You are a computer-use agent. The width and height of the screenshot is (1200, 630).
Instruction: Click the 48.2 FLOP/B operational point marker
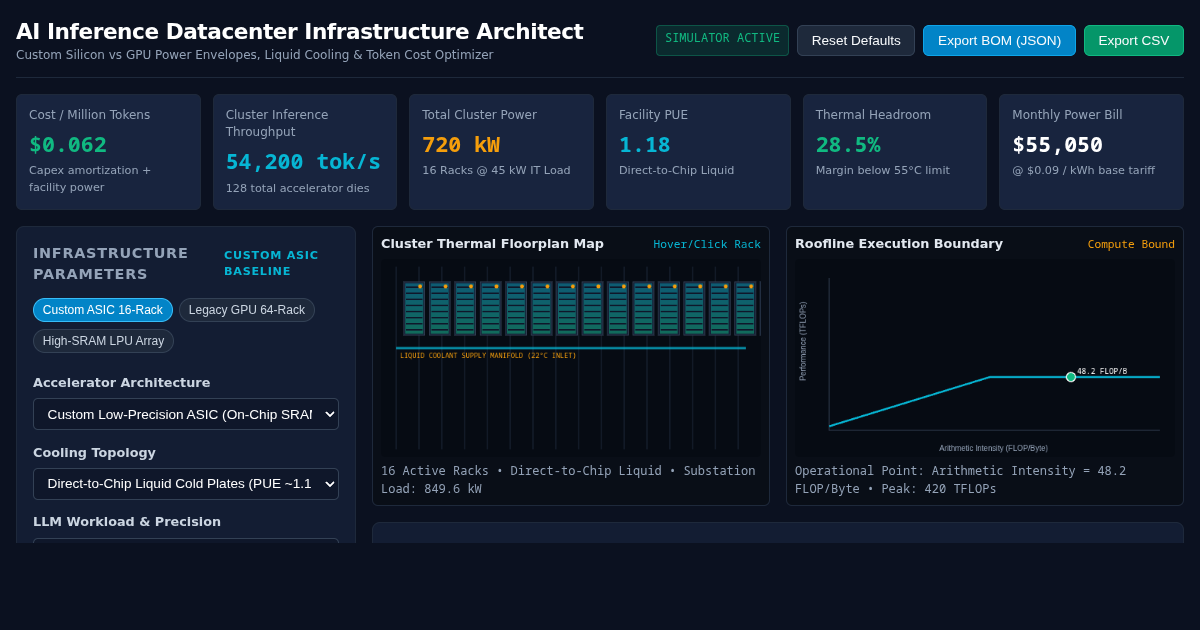[x=1071, y=377]
